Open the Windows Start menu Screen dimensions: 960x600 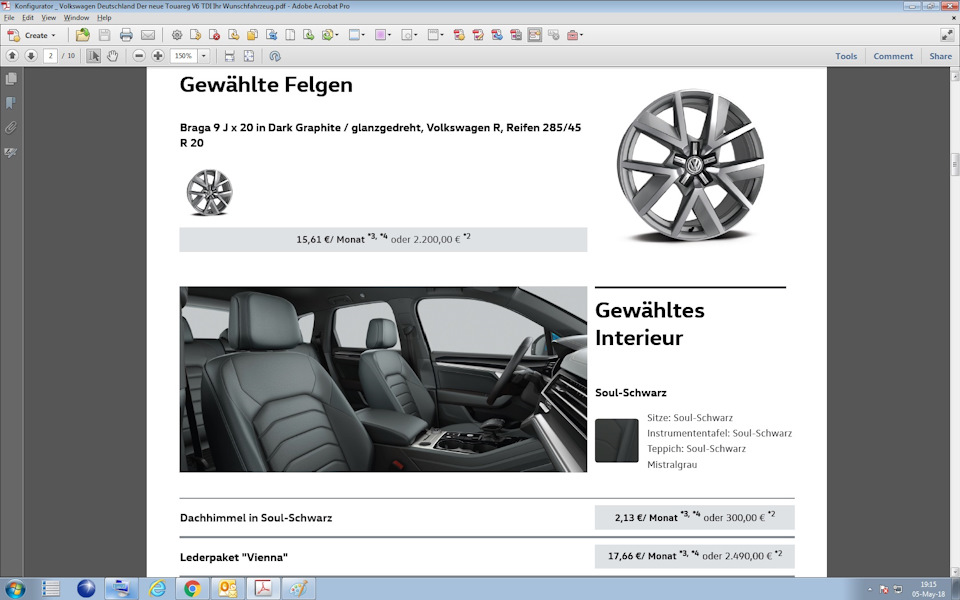click(15, 588)
